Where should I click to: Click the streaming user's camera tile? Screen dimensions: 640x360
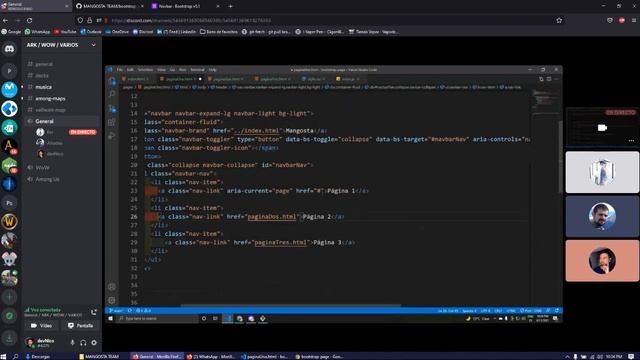coord(602,128)
